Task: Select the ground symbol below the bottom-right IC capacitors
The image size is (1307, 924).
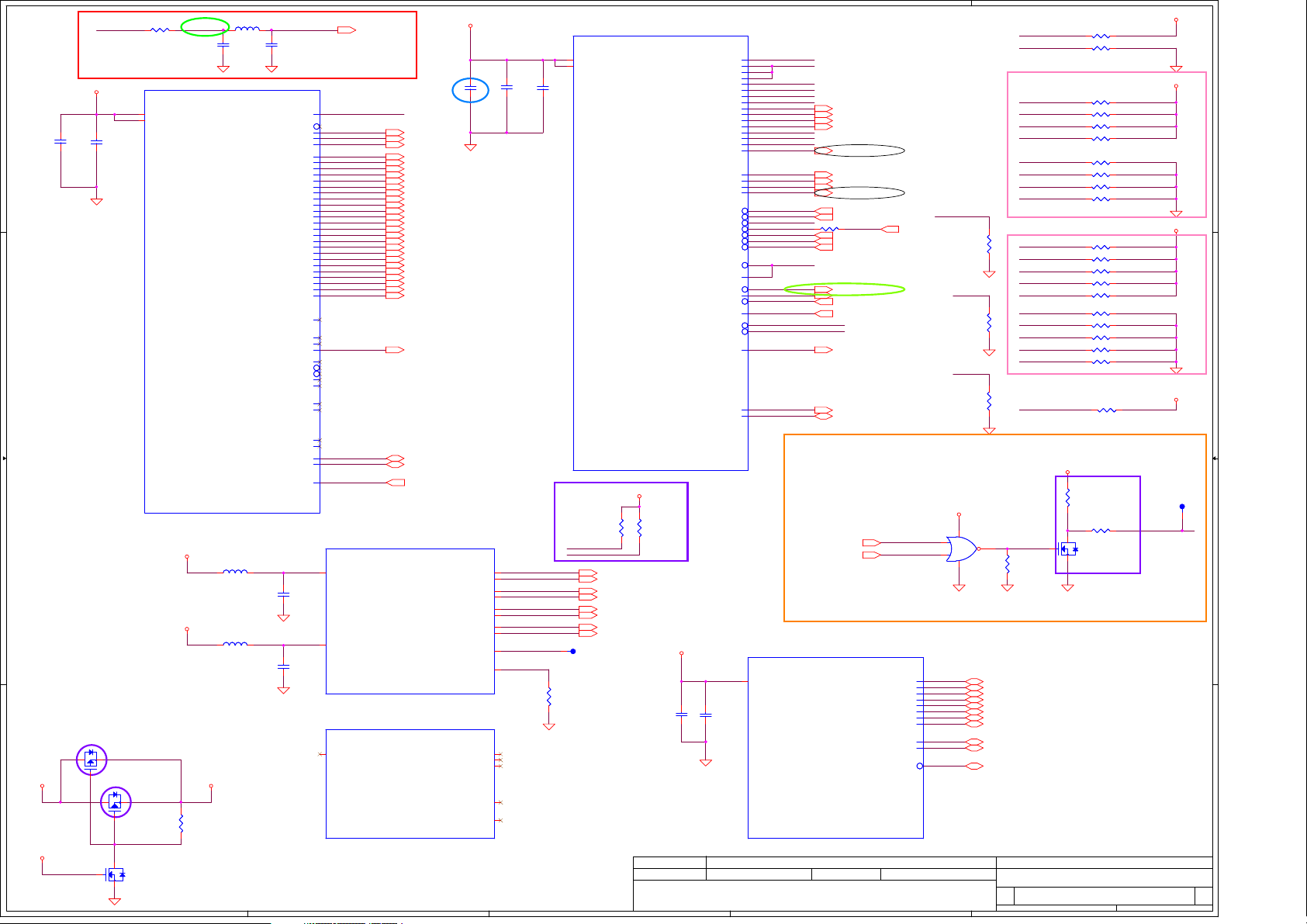Action: (x=706, y=763)
